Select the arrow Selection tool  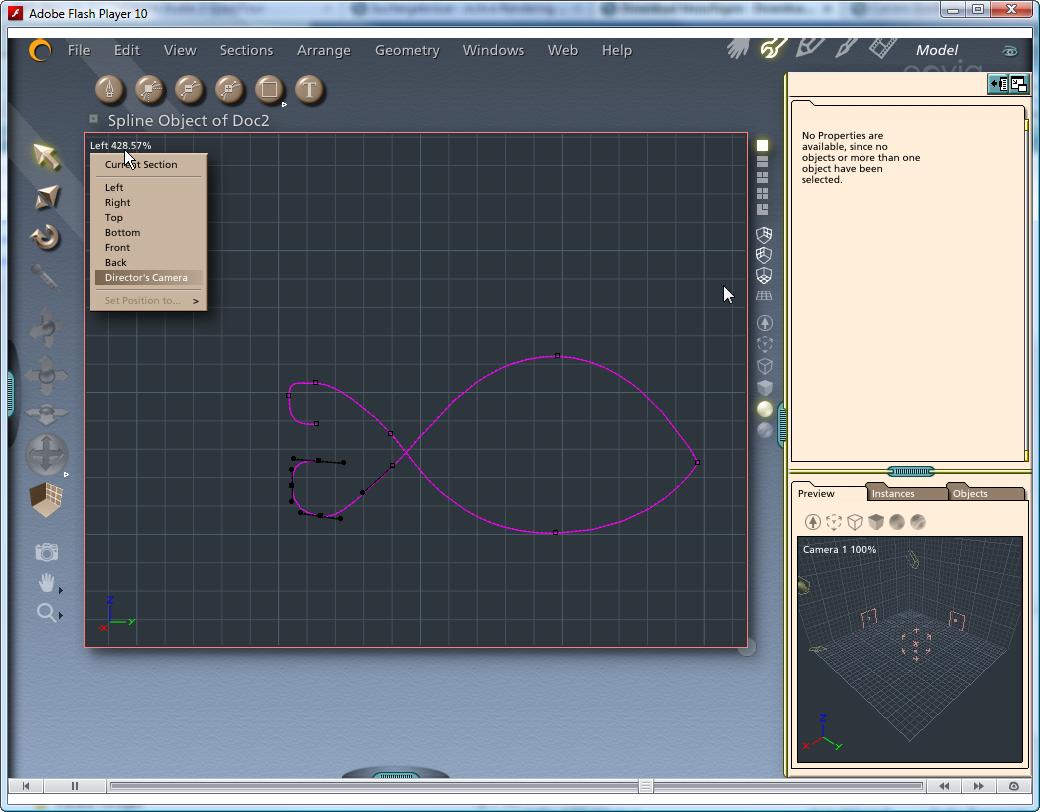[46, 155]
